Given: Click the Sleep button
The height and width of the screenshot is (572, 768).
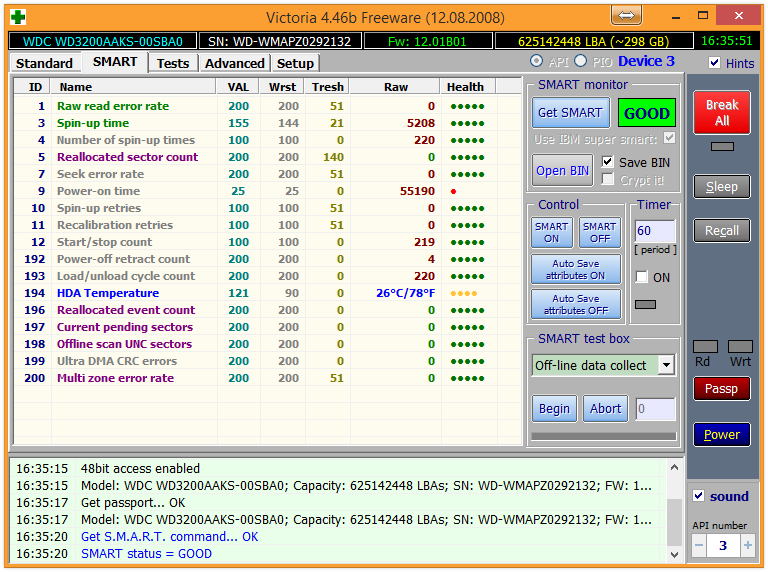Looking at the screenshot, I should tap(721, 187).
